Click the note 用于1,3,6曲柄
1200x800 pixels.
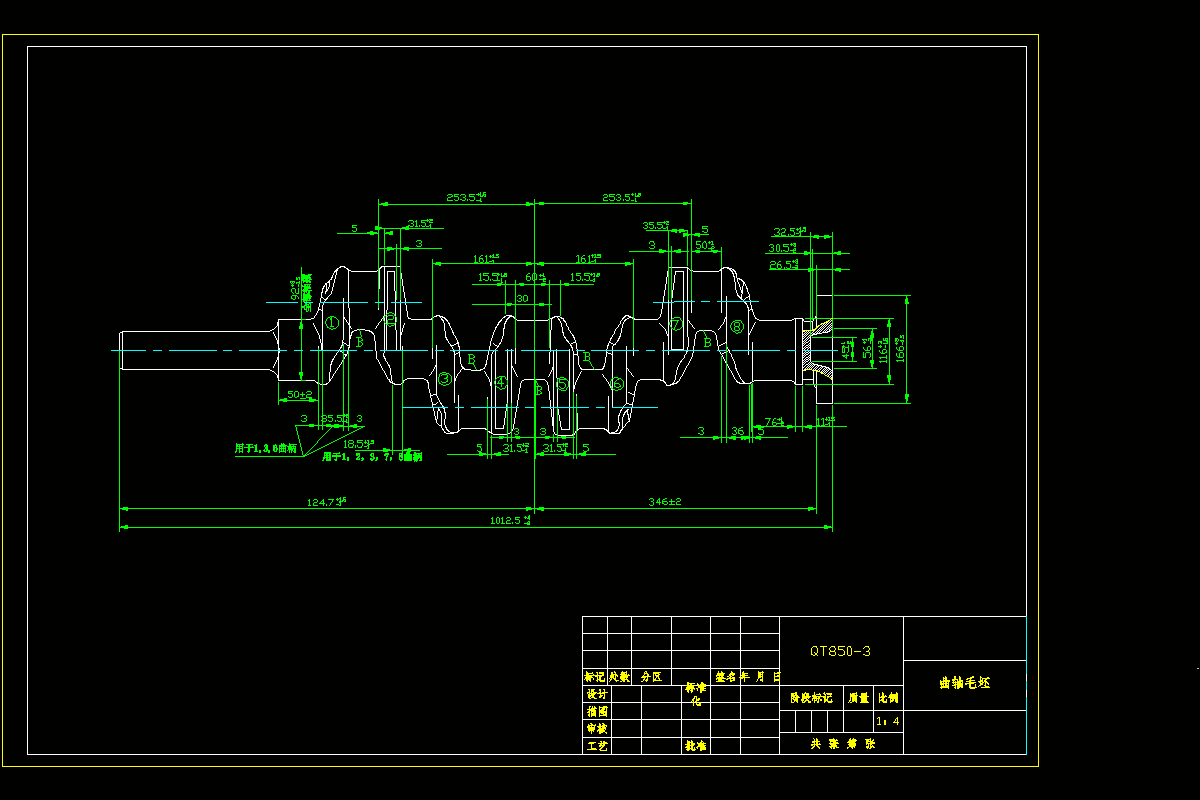coord(266,448)
